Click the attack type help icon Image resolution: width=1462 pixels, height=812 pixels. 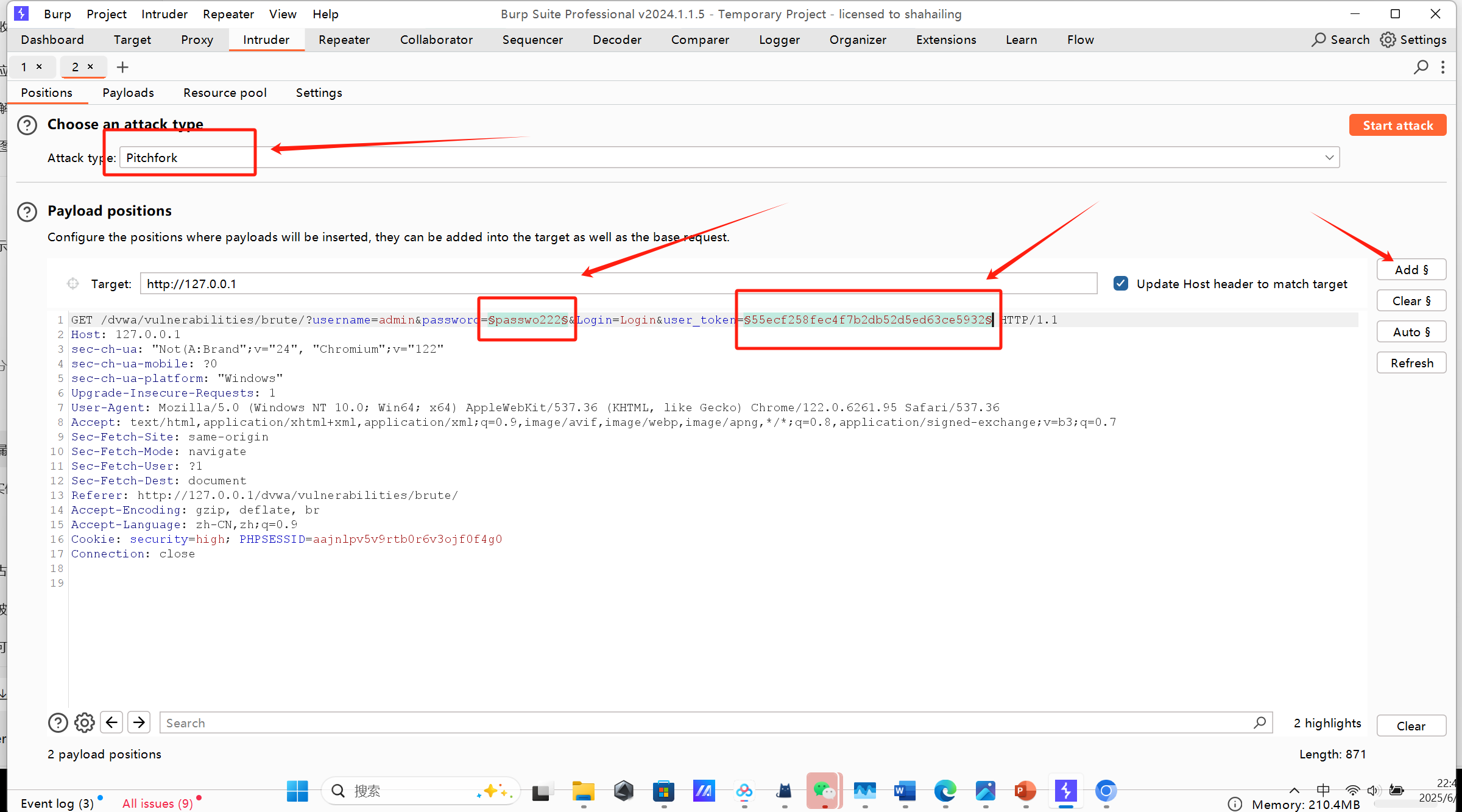point(27,125)
